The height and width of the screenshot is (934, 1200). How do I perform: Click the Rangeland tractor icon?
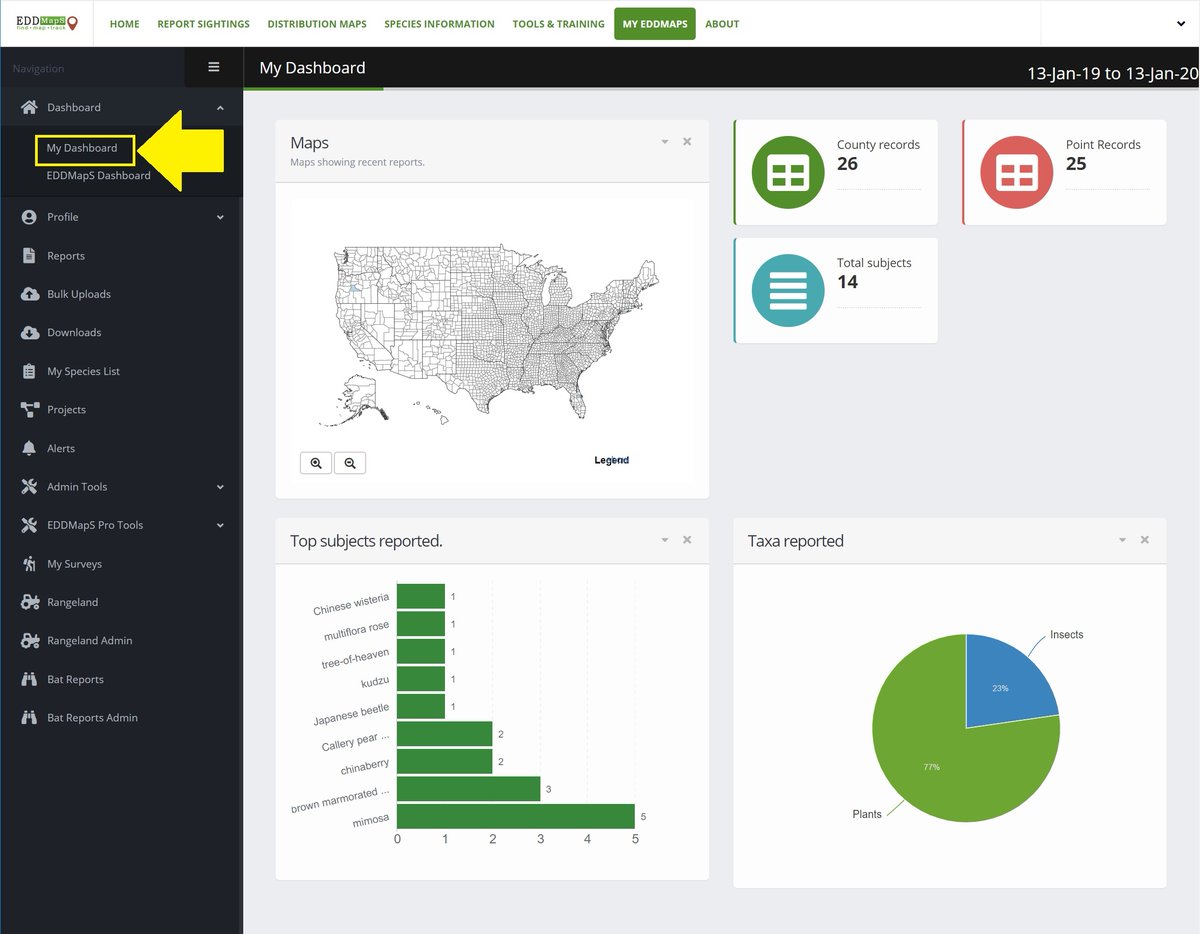(x=29, y=602)
